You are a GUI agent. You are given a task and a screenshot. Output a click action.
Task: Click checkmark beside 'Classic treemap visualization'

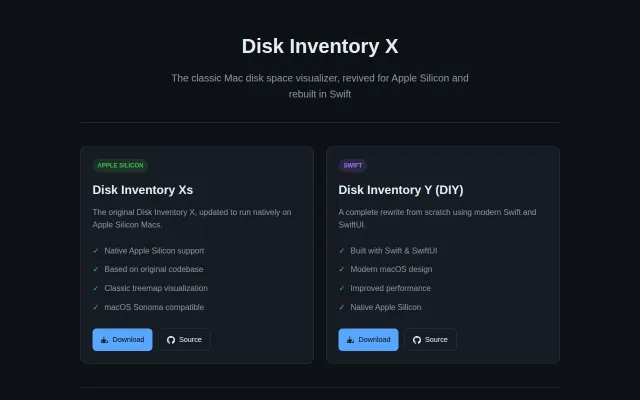[x=96, y=288]
